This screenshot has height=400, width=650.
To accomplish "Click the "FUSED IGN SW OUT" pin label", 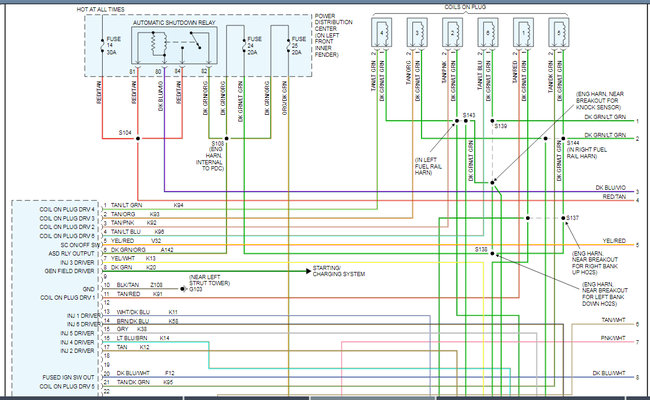I will 68,378.
